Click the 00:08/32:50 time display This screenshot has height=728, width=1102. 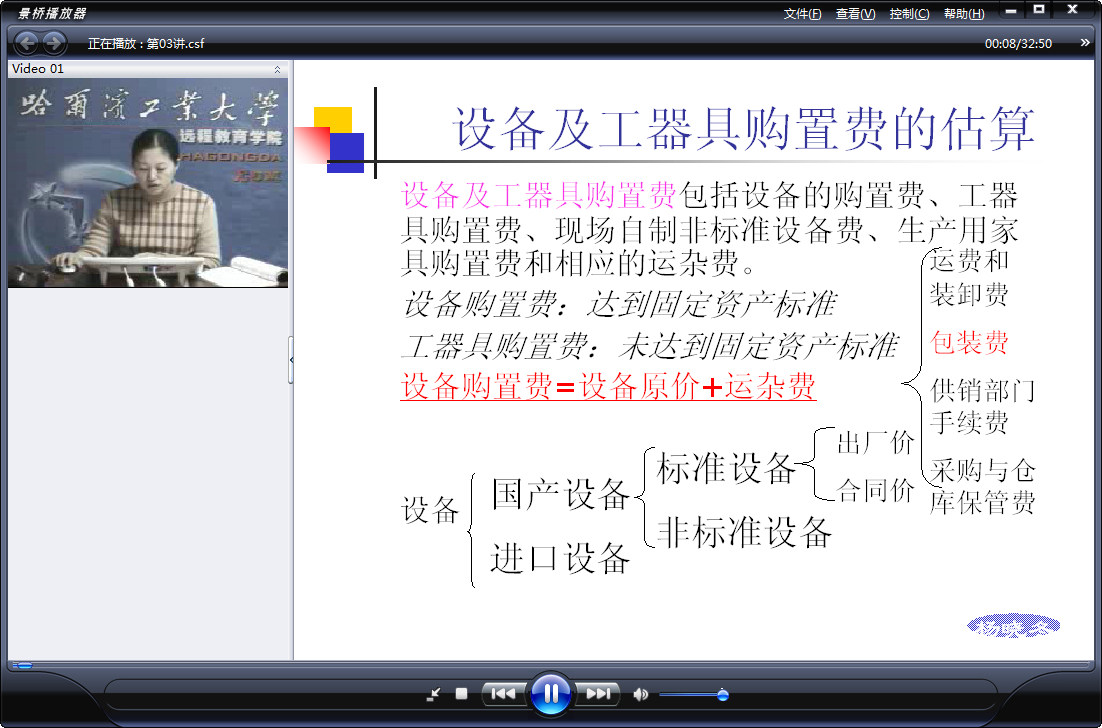tap(1018, 44)
